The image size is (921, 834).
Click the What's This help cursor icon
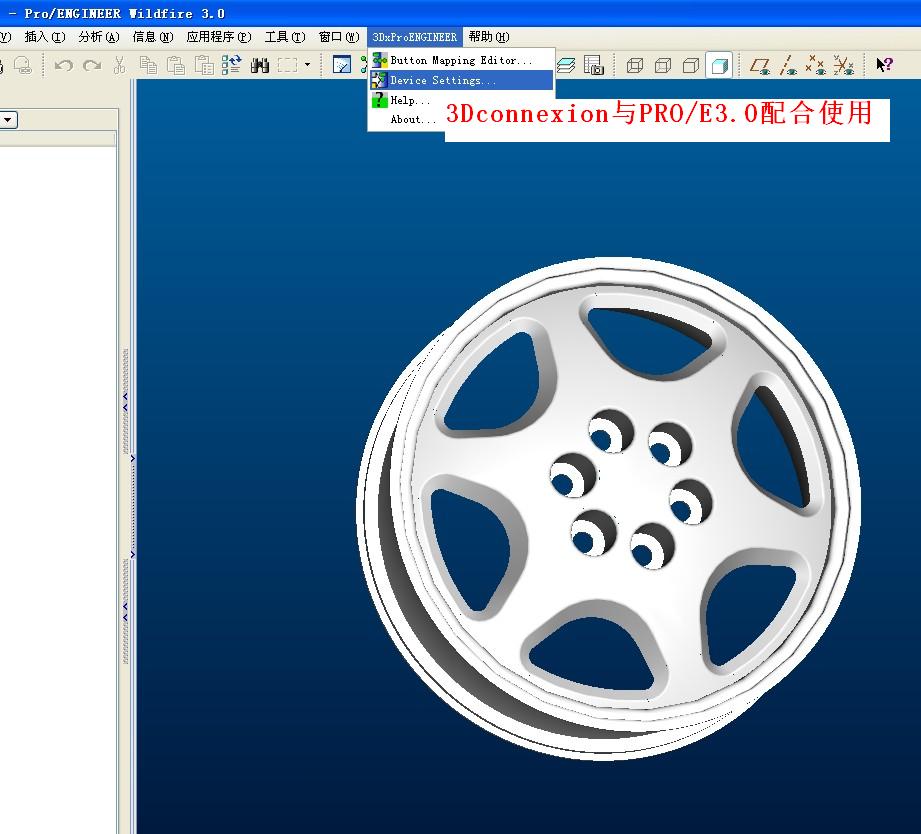click(884, 65)
